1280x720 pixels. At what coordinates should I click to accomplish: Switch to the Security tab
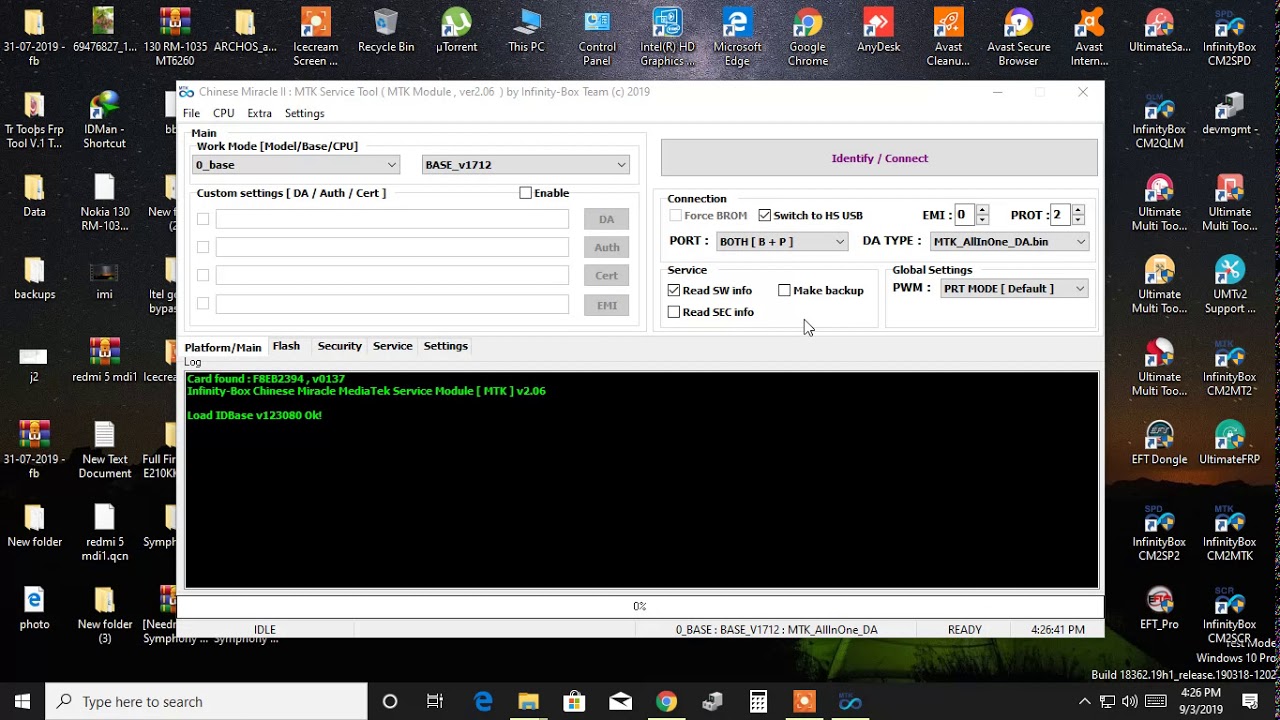click(339, 346)
